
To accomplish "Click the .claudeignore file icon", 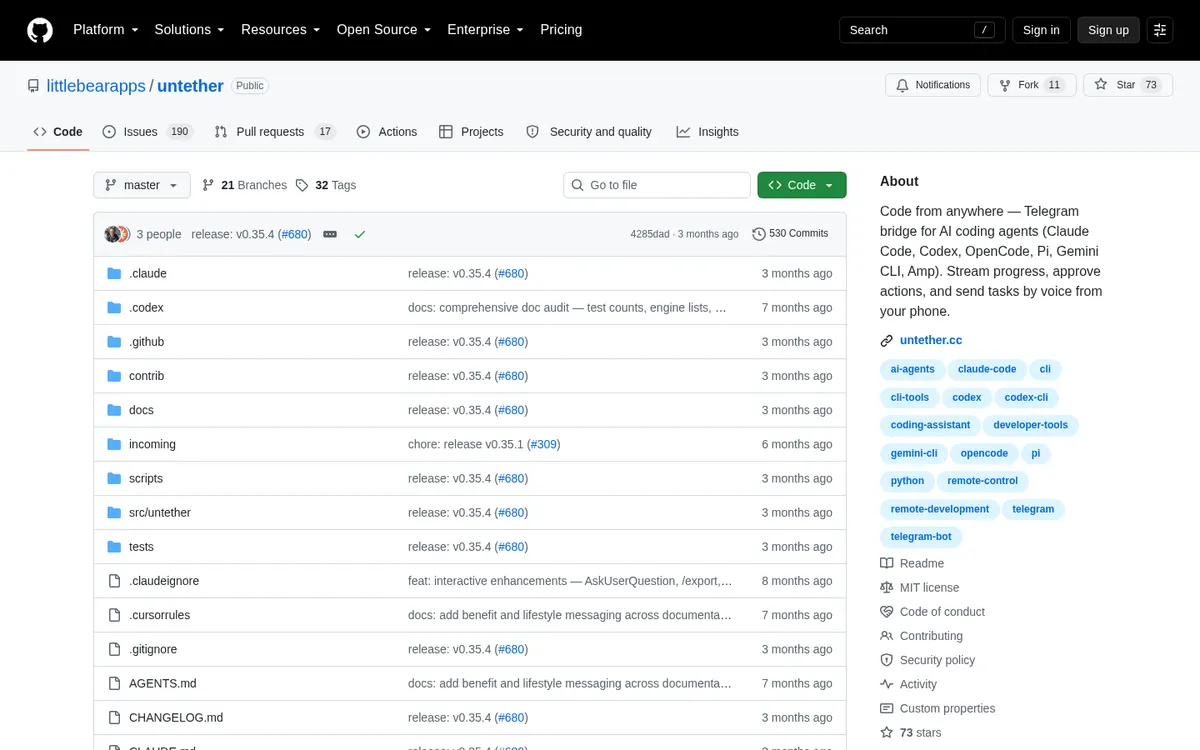I will pyautogui.click(x=114, y=581).
